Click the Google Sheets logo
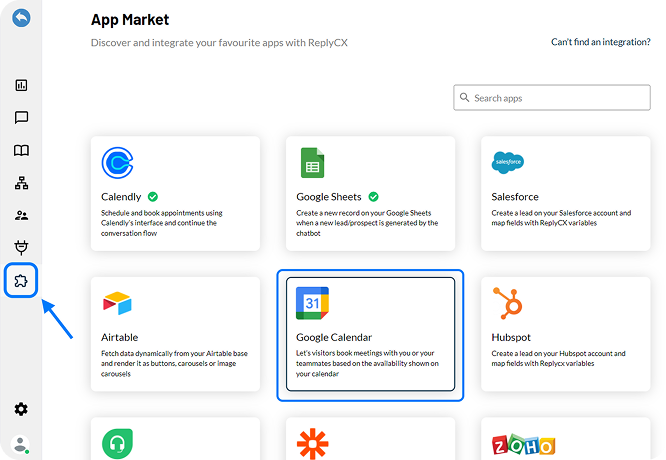The width and height of the screenshot is (666, 460). point(312,163)
